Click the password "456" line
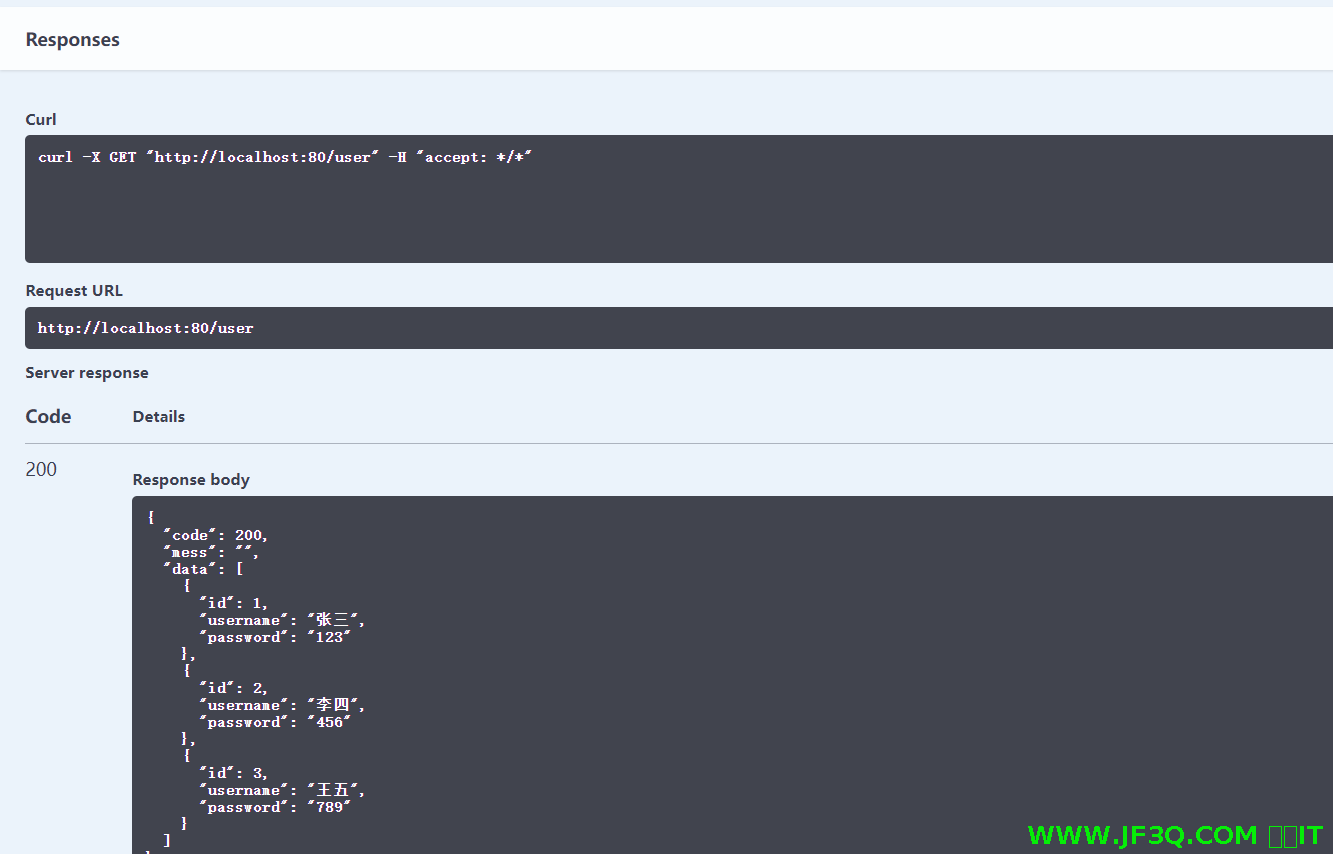1333x854 pixels. (x=276, y=722)
